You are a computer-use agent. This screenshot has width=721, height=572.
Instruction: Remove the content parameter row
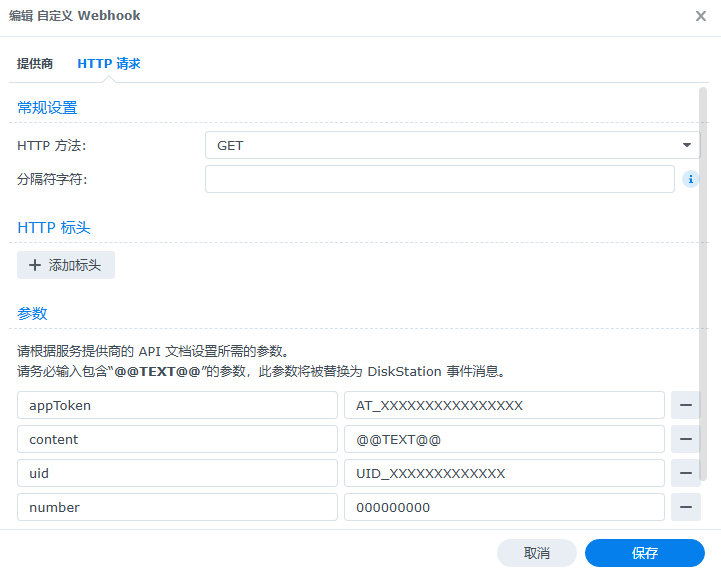click(x=685, y=439)
